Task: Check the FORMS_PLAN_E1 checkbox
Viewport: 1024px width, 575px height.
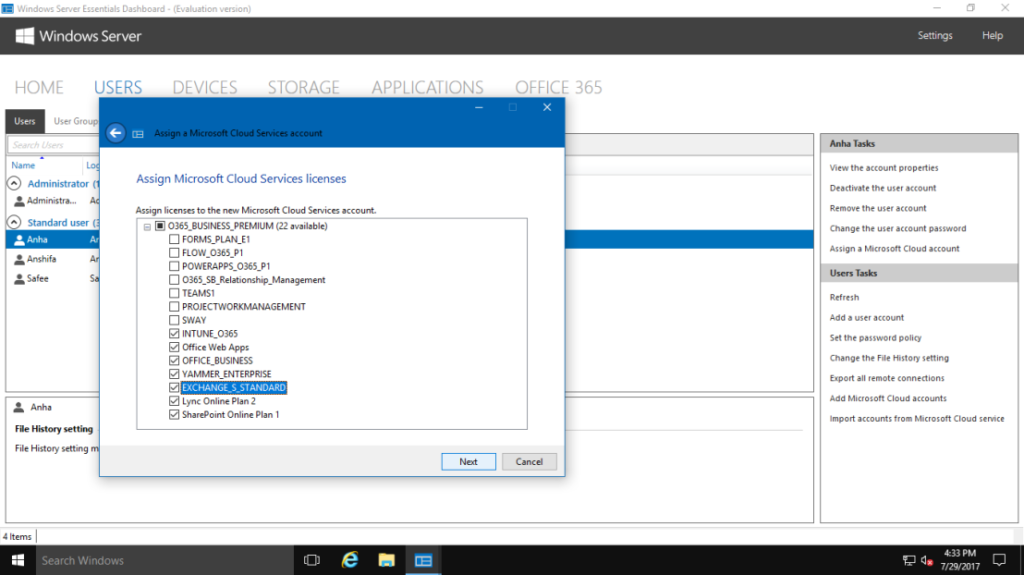Action: [x=174, y=240]
